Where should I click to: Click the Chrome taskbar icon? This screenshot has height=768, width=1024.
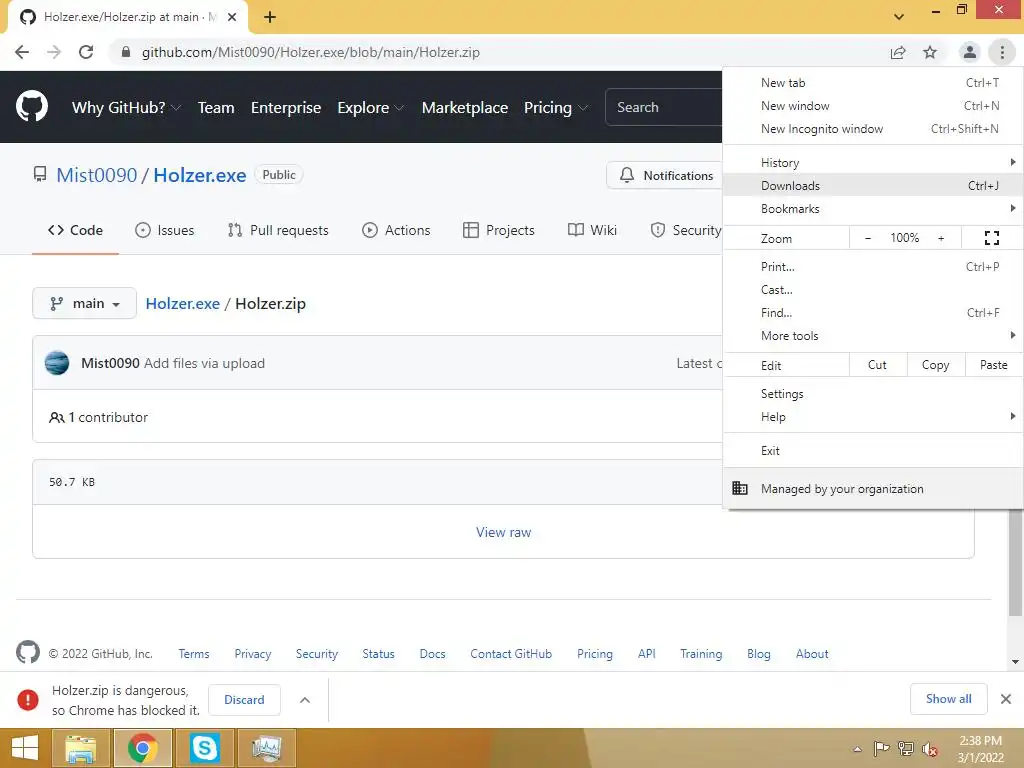coord(142,748)
